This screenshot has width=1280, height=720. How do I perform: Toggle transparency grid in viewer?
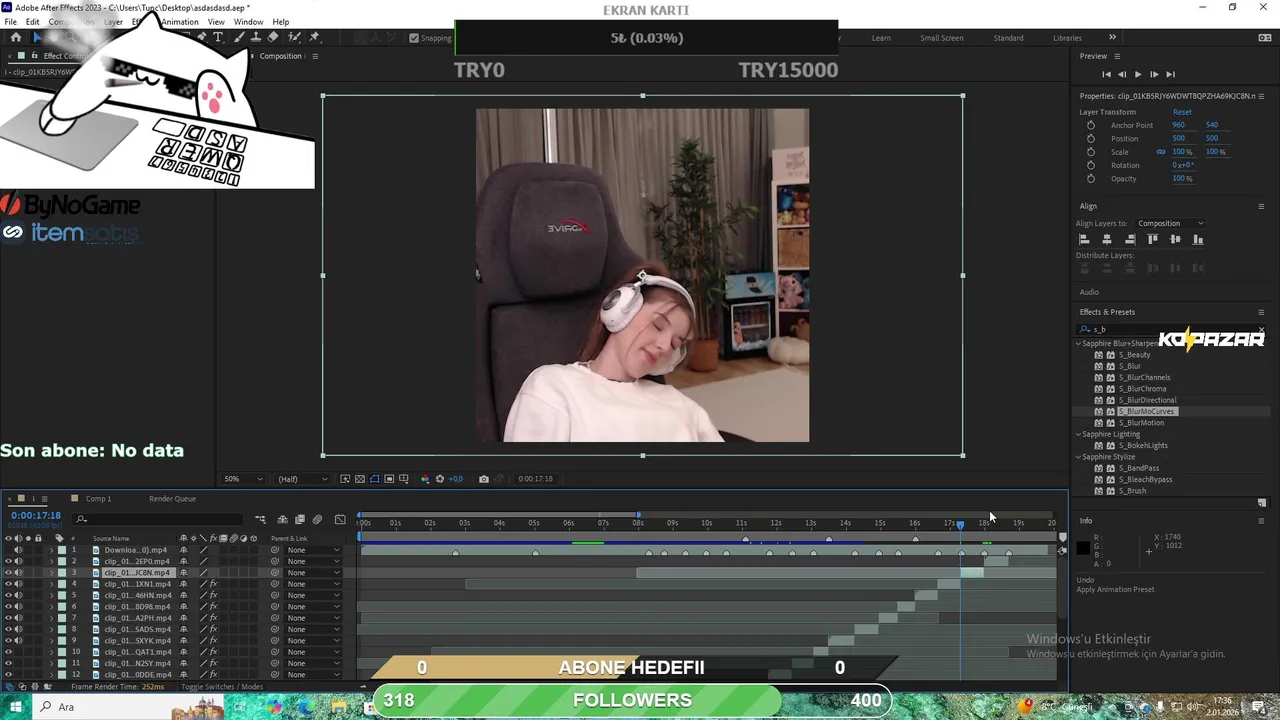pos(360,479)
